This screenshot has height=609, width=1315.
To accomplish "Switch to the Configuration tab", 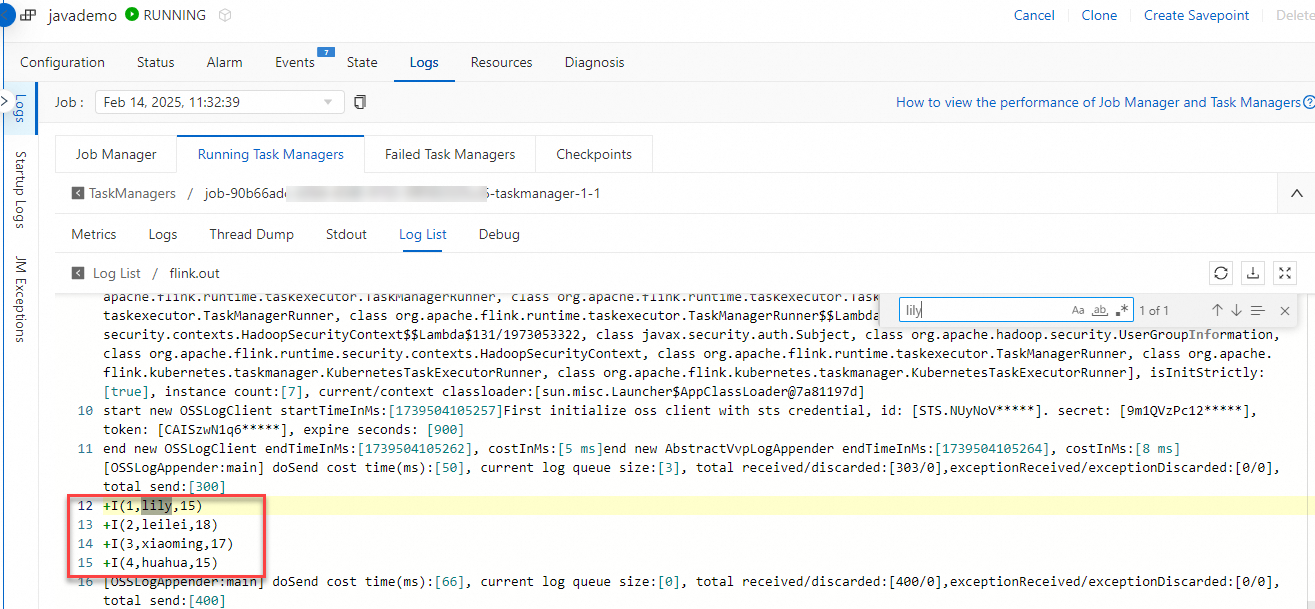I will [62, 62].
